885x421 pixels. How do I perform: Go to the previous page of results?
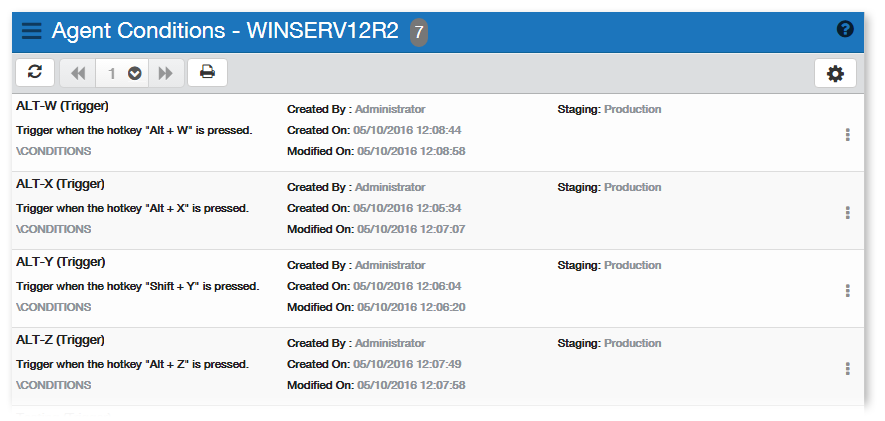78,73
